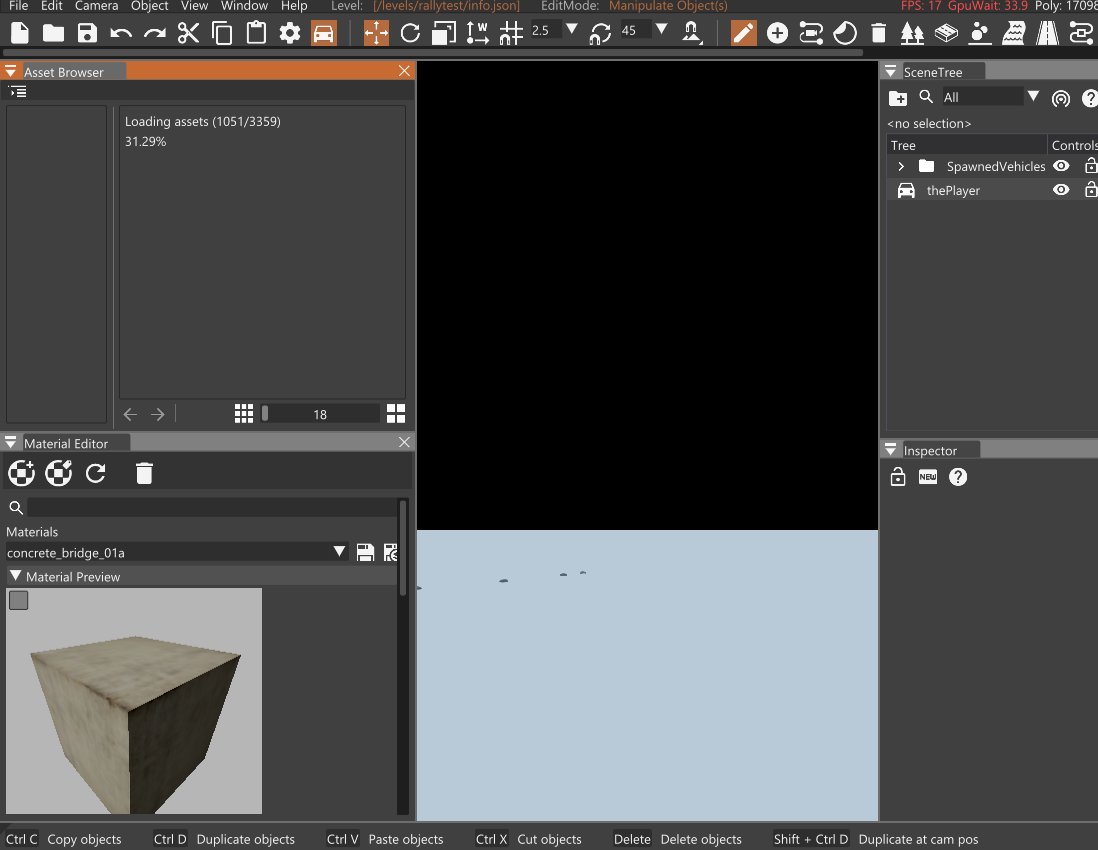Click Asset Browser forward arrow
The image size is (1098, 850).
coord(158,414)
